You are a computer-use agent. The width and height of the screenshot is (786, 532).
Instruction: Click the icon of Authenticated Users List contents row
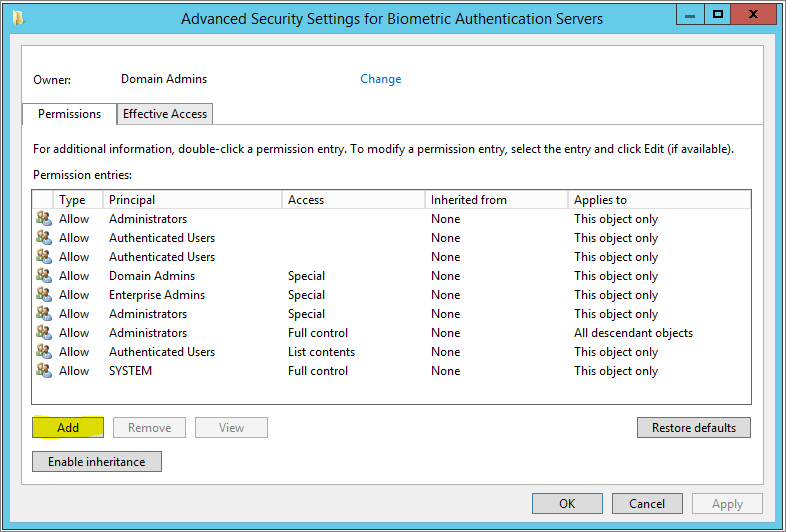(44, 352)
